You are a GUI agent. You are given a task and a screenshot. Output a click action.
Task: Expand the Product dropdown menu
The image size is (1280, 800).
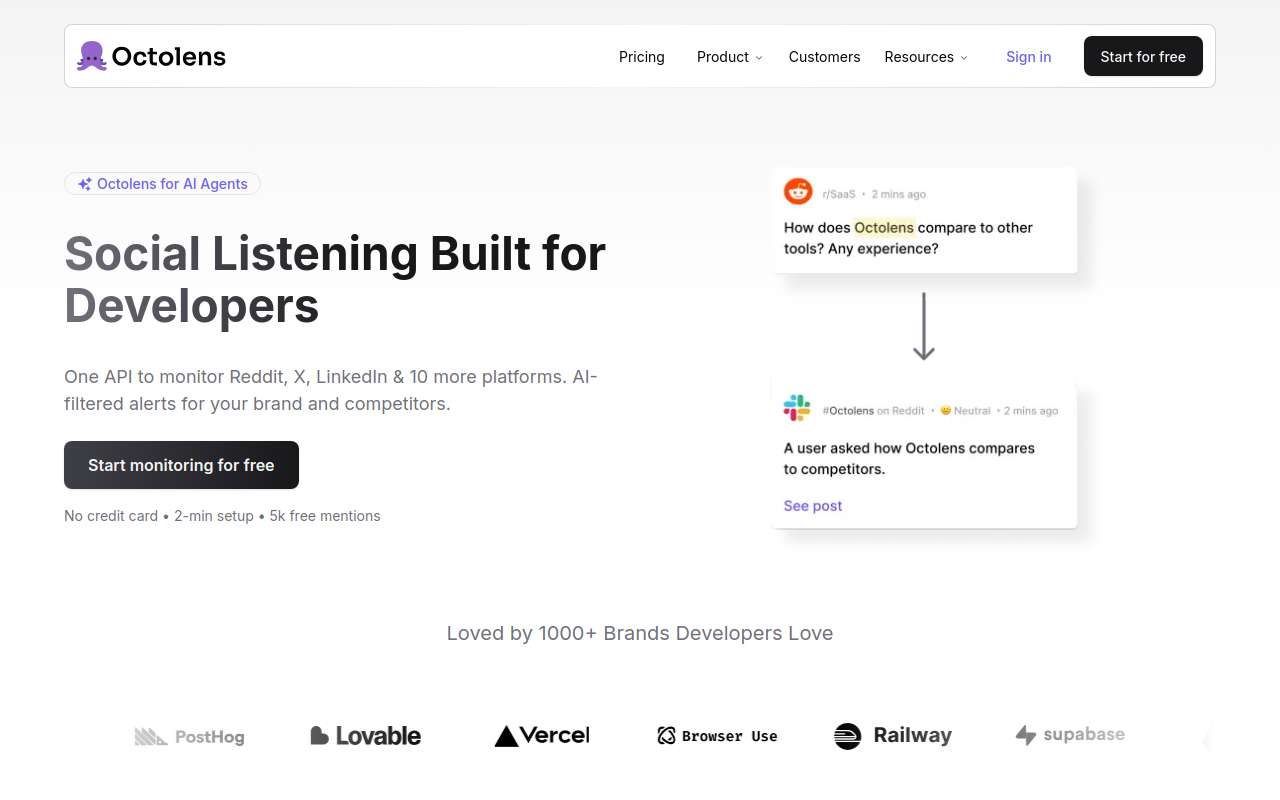(730, 57)
